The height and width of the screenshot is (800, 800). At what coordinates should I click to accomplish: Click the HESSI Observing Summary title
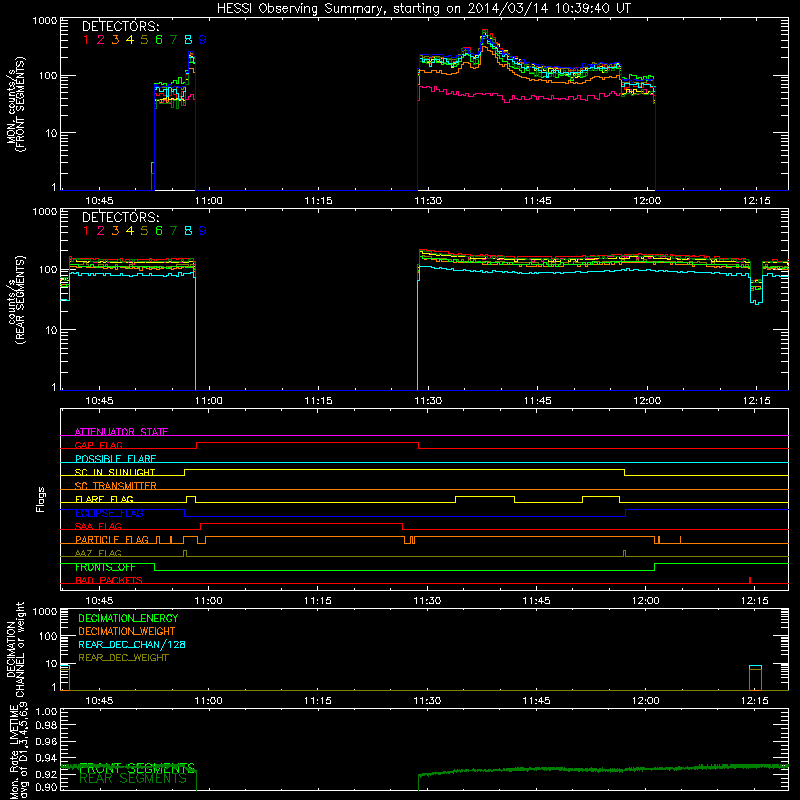[423, 9]
